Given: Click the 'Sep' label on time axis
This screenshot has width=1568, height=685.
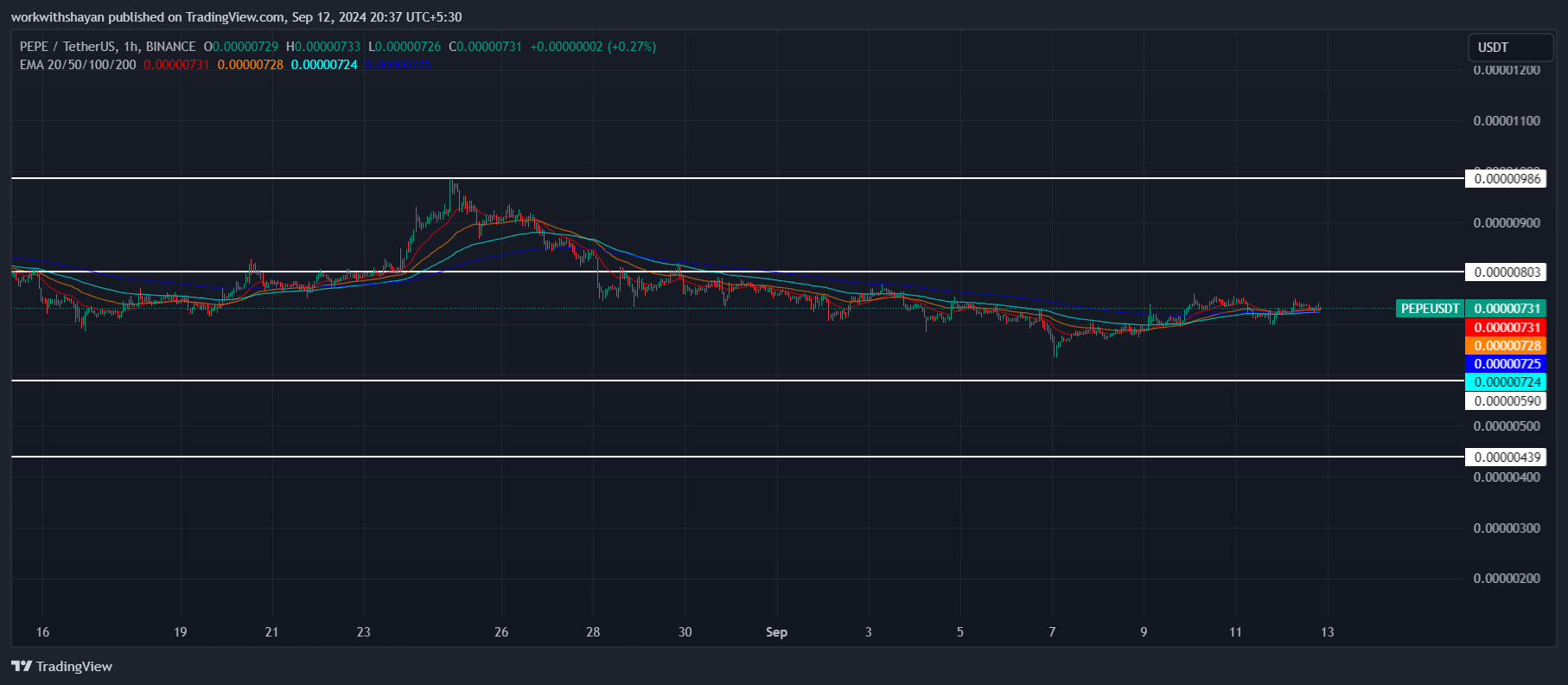Looking at the screenshot, I should click(776, 632).
